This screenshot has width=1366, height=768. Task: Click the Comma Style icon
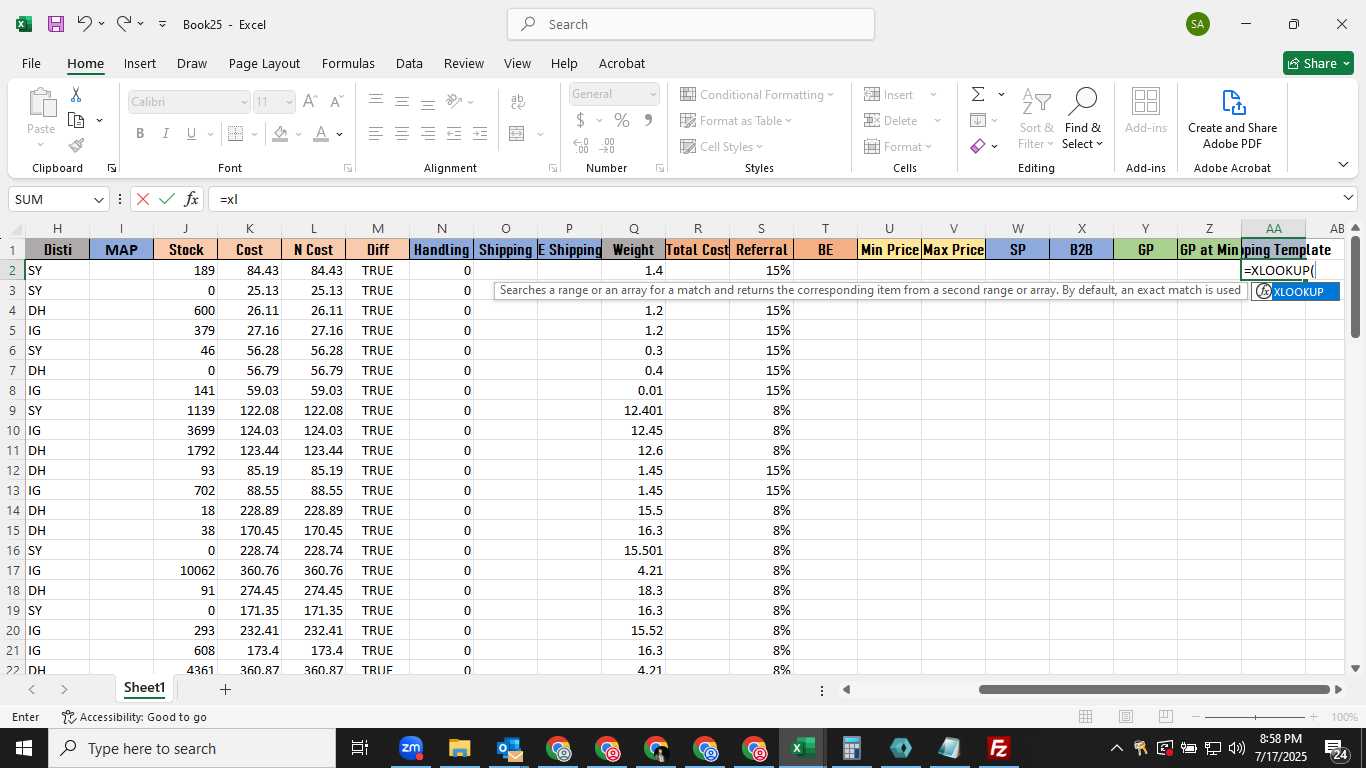[x=648, y=120]
